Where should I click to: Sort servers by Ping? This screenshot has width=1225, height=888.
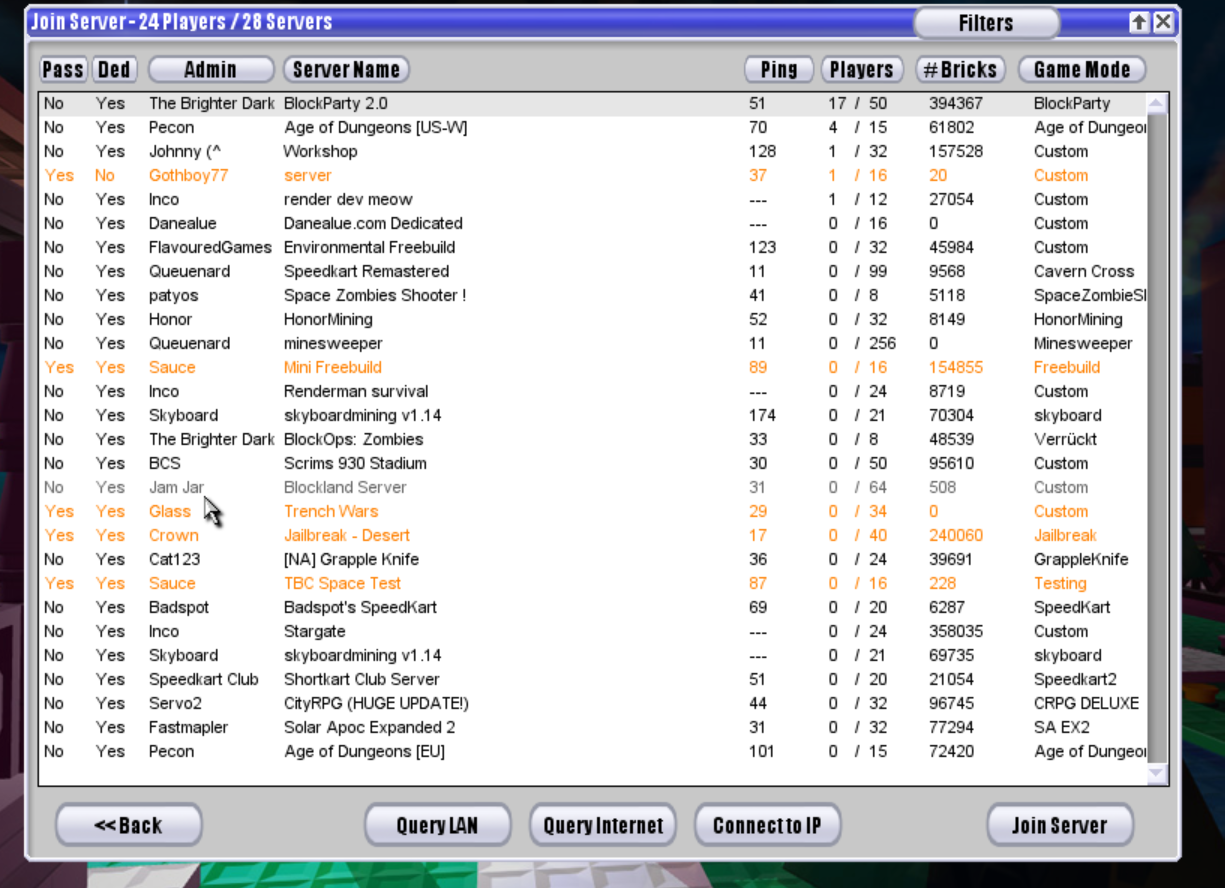tap(779, 69)
